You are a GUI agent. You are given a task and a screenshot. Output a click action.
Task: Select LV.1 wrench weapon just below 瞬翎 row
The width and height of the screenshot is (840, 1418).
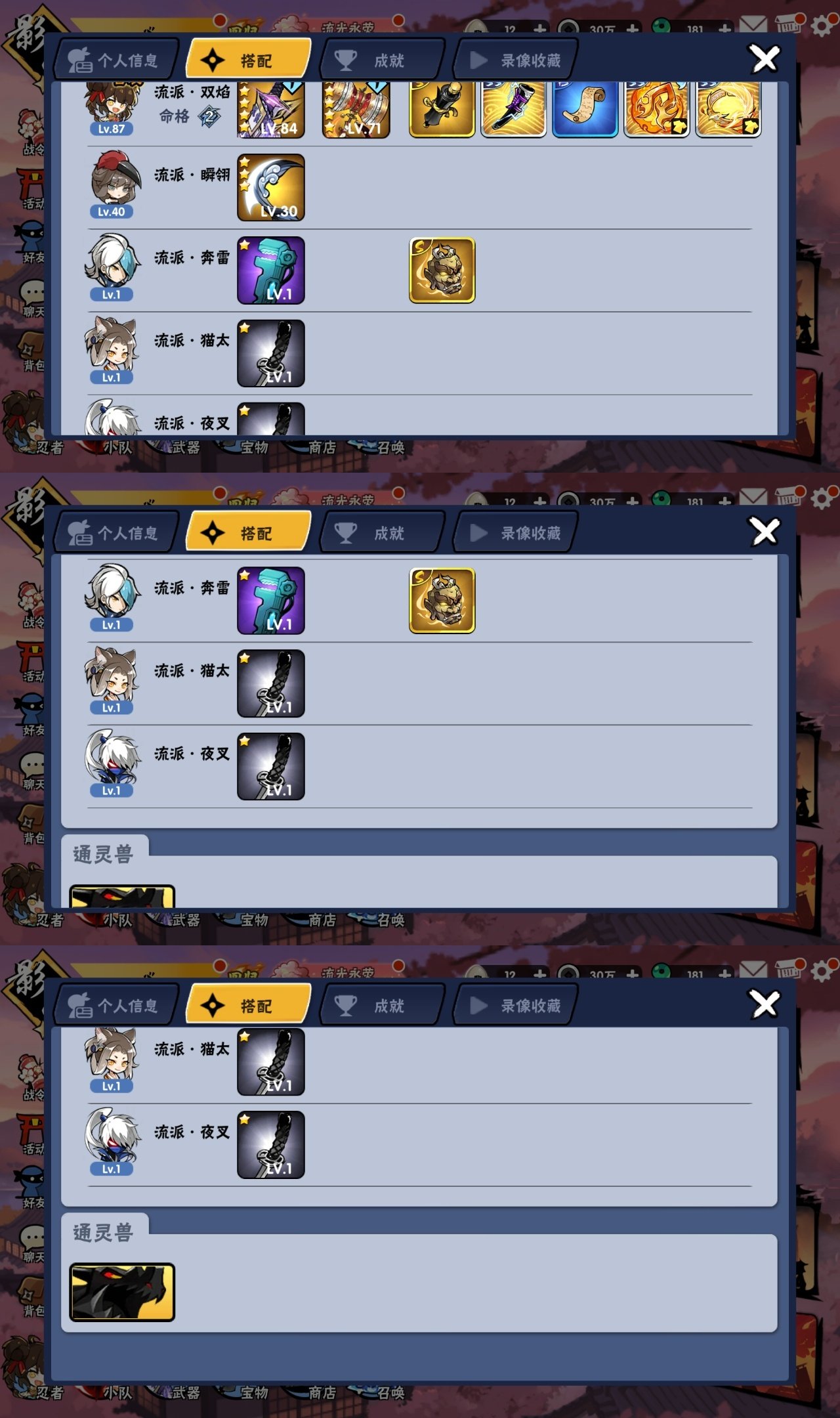[271, 270]
